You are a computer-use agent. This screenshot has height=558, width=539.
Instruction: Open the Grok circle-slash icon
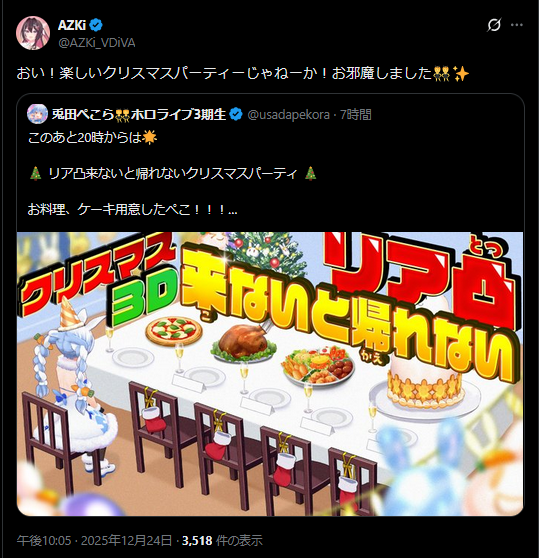494,25
